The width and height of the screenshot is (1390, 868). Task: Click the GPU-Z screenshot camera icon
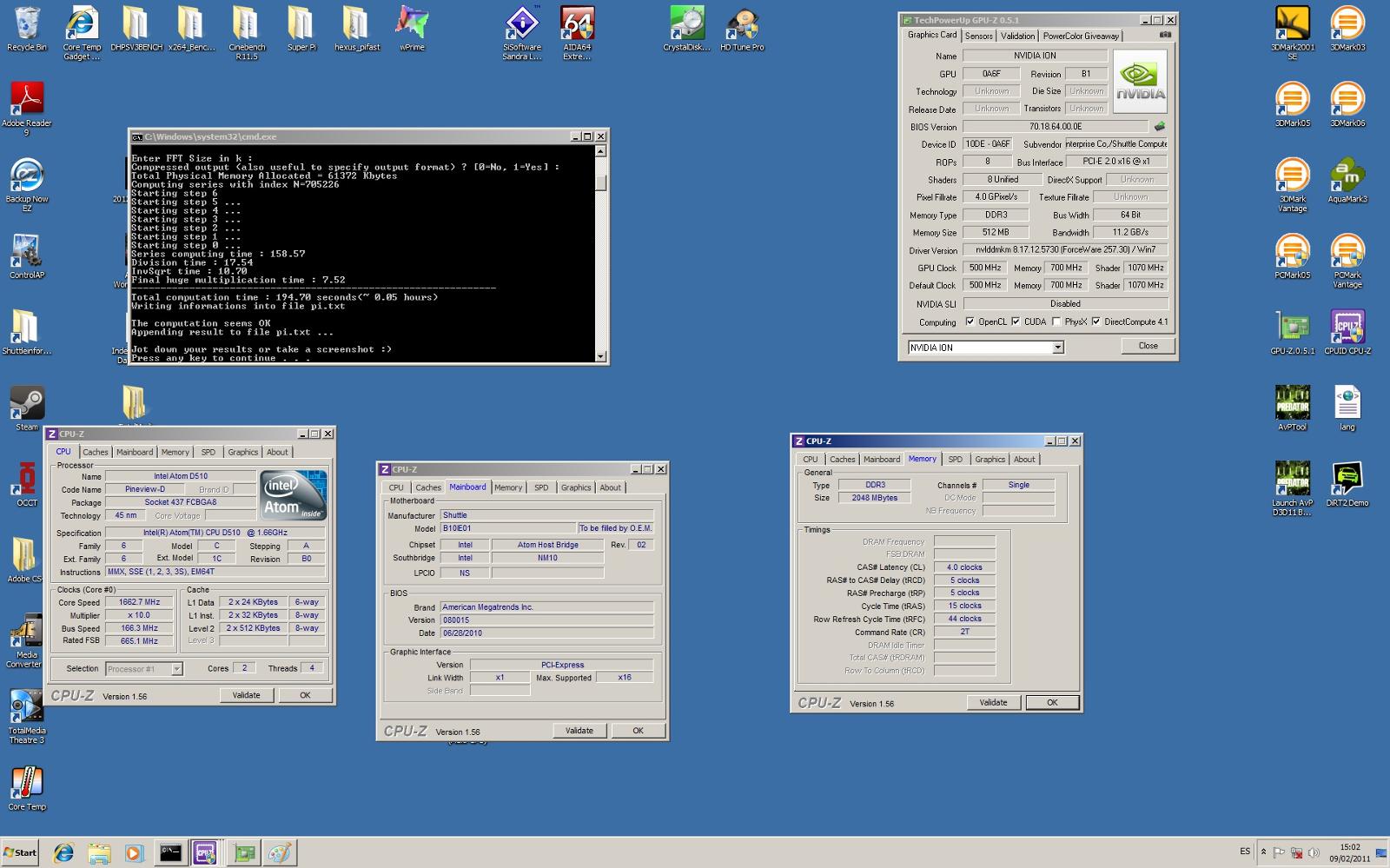(1165, 35)
